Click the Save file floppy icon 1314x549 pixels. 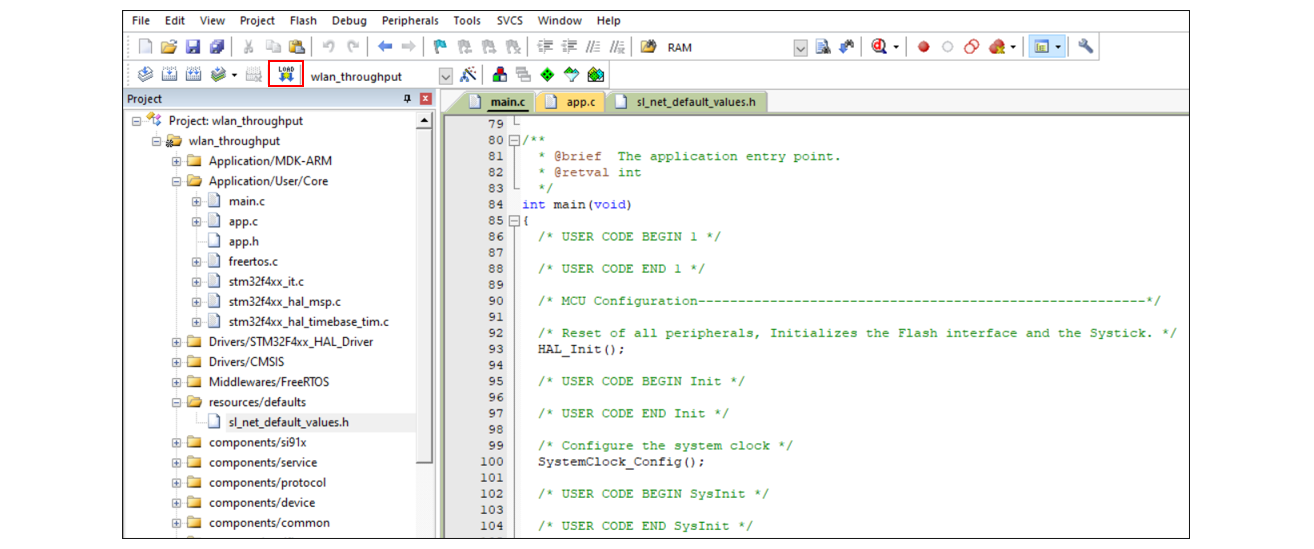click(x=194, y=47)
